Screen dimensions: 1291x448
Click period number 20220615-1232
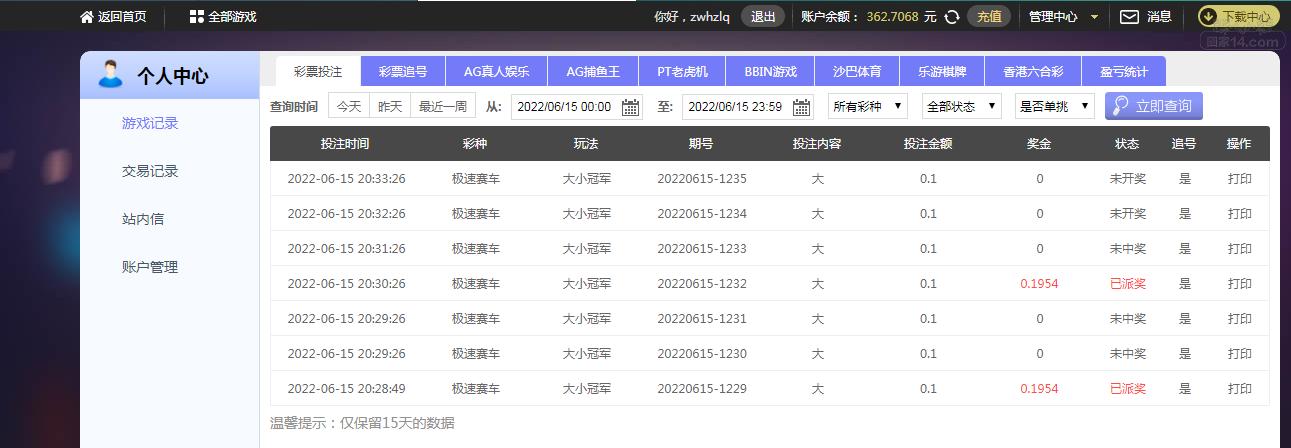click(x=702, y=284)
